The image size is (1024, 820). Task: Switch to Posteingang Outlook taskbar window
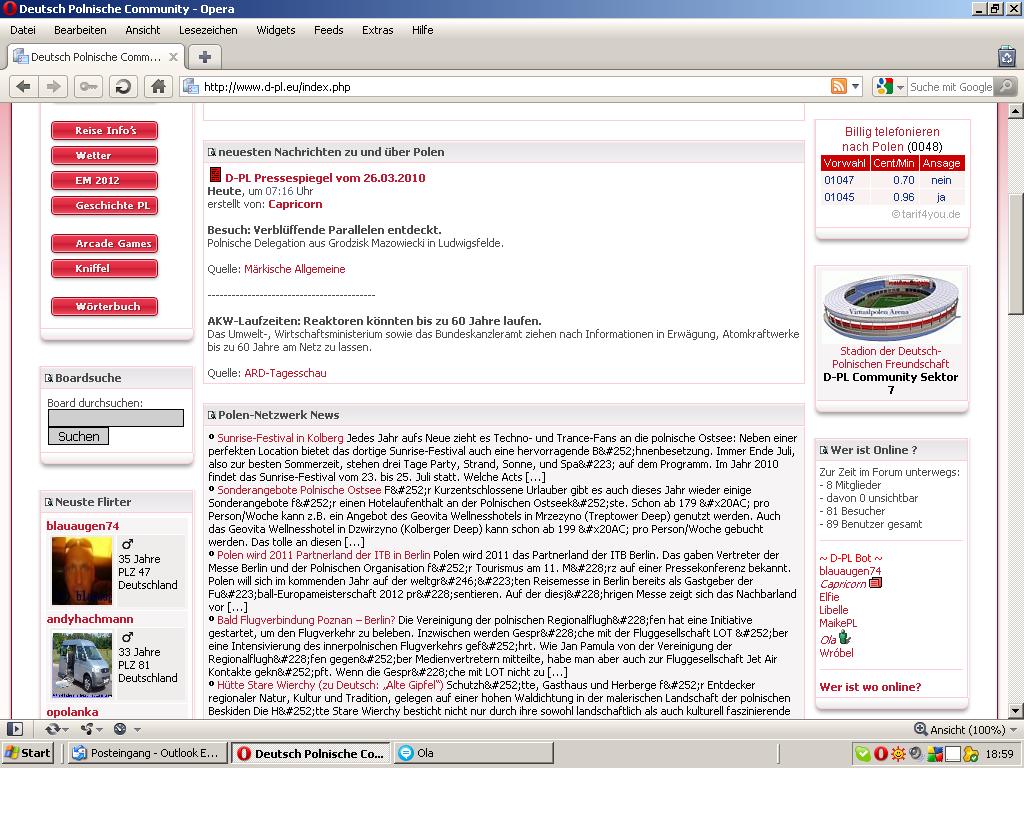(146, 753)
